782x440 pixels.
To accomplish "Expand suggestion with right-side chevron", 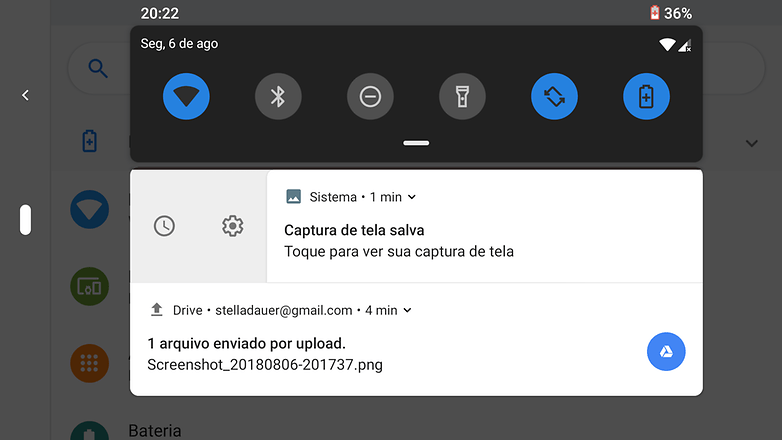I will [752, 144].
